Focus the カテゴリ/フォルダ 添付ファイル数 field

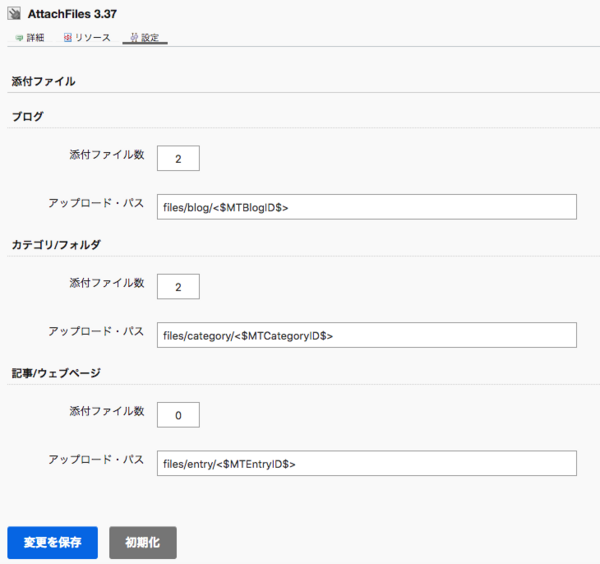pos(178,287)
